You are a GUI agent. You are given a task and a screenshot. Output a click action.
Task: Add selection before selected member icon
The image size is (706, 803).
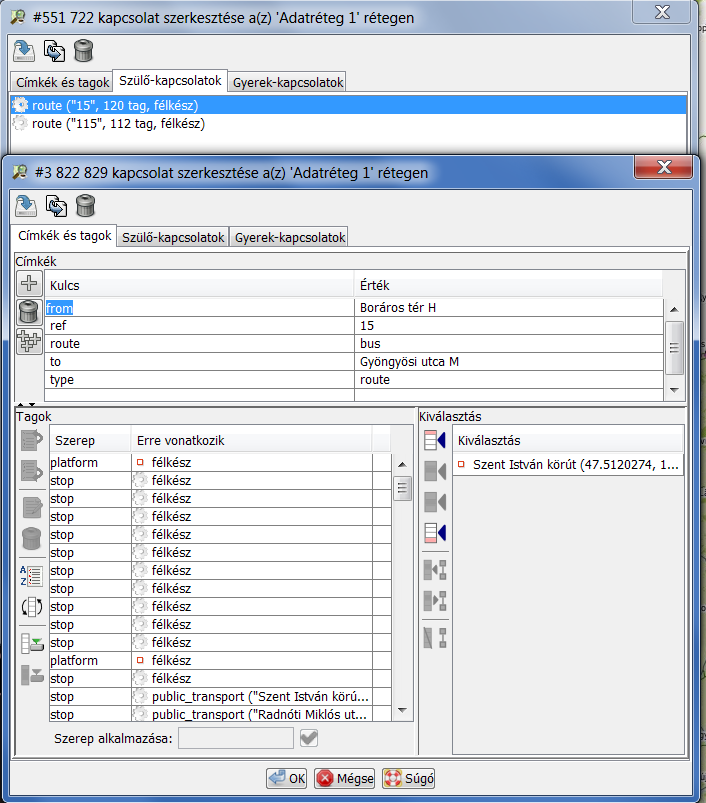pyautogui.click(x=435, y=471)
